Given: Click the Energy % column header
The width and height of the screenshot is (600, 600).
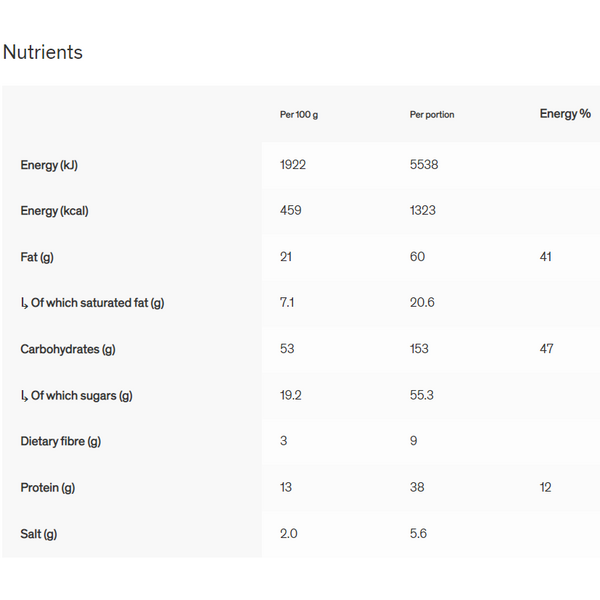Looking at the screenshot, I should (565, 114).
